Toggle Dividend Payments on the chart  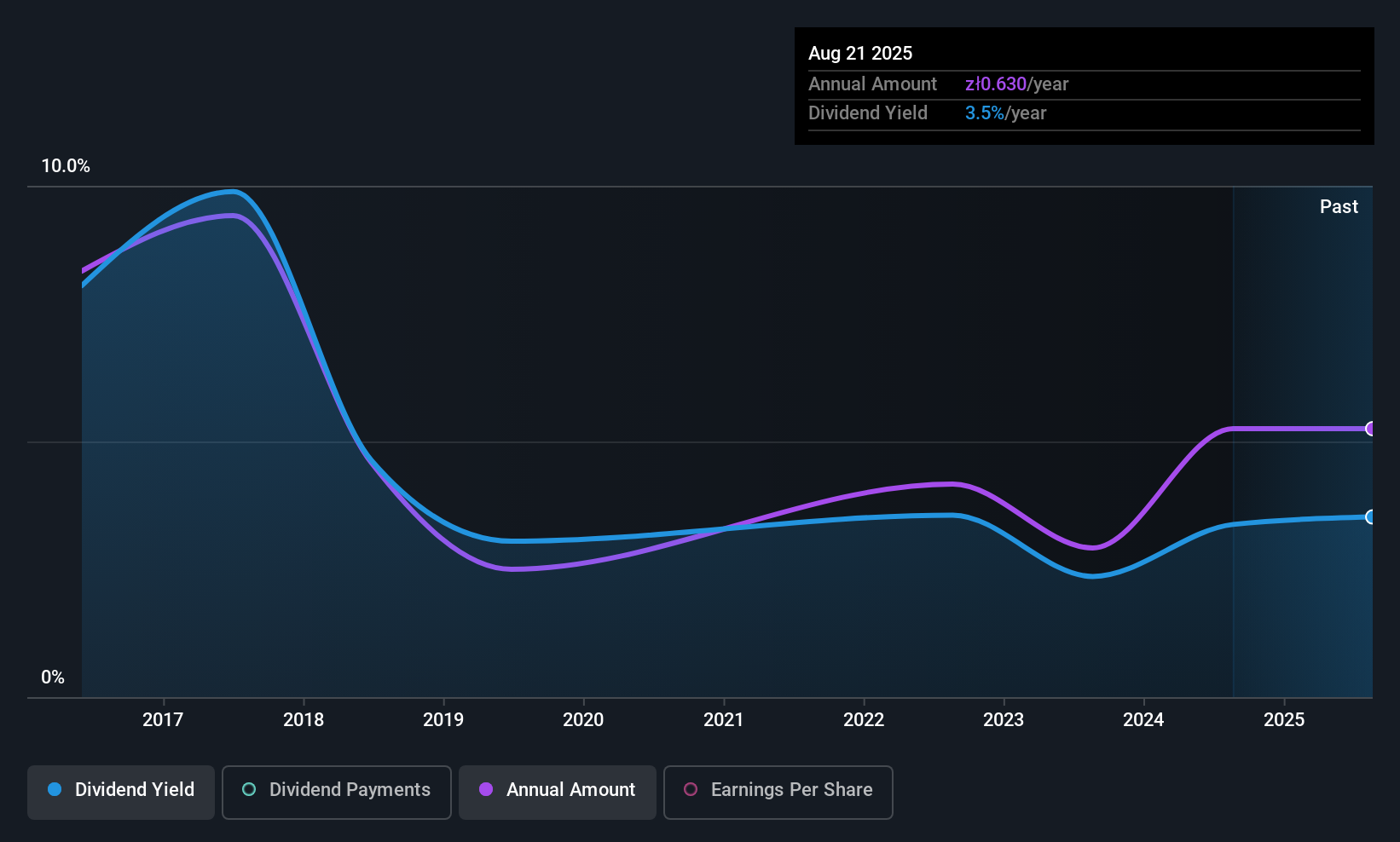(x=336, y=792)
